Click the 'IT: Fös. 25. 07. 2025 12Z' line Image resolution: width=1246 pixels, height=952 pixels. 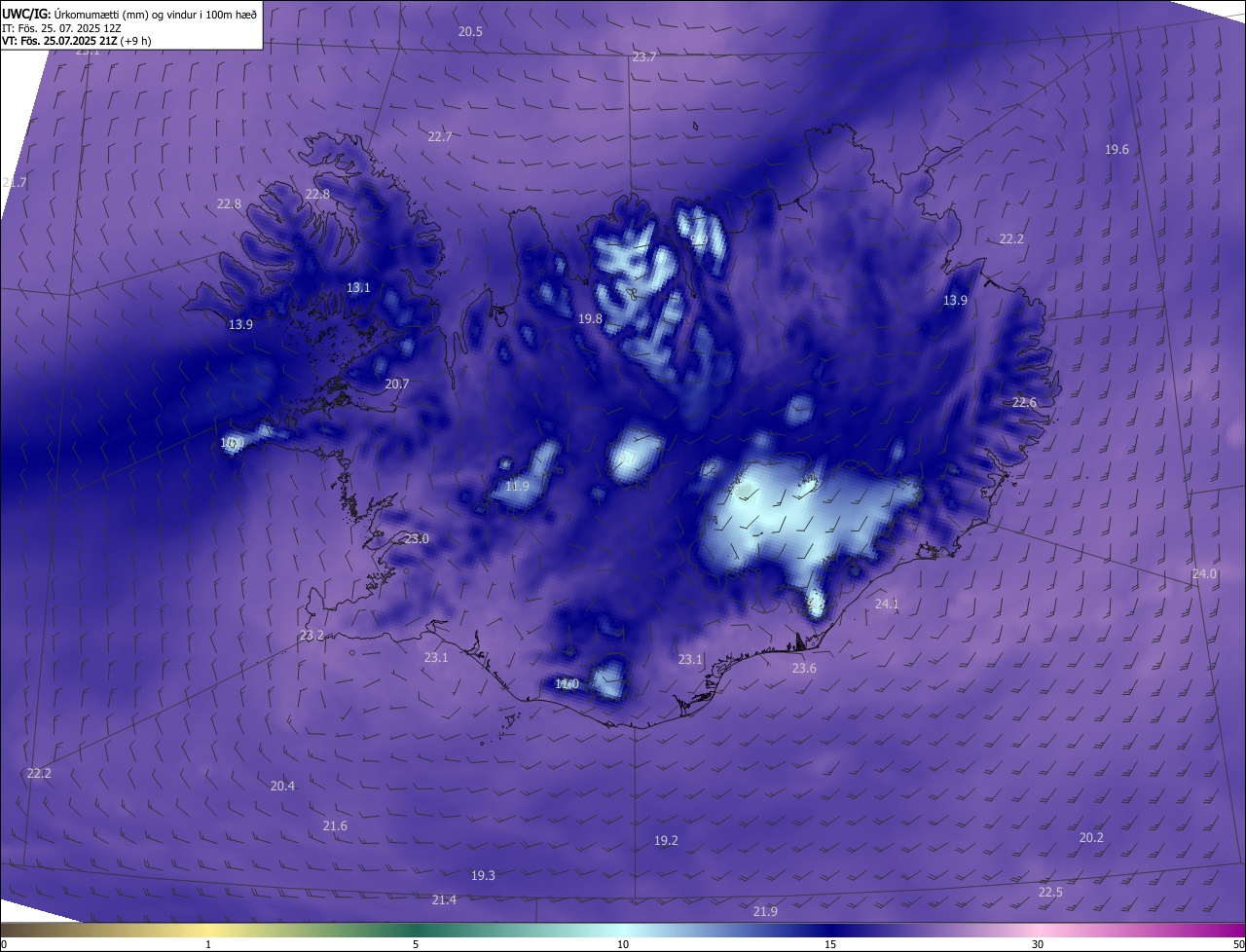61,27
